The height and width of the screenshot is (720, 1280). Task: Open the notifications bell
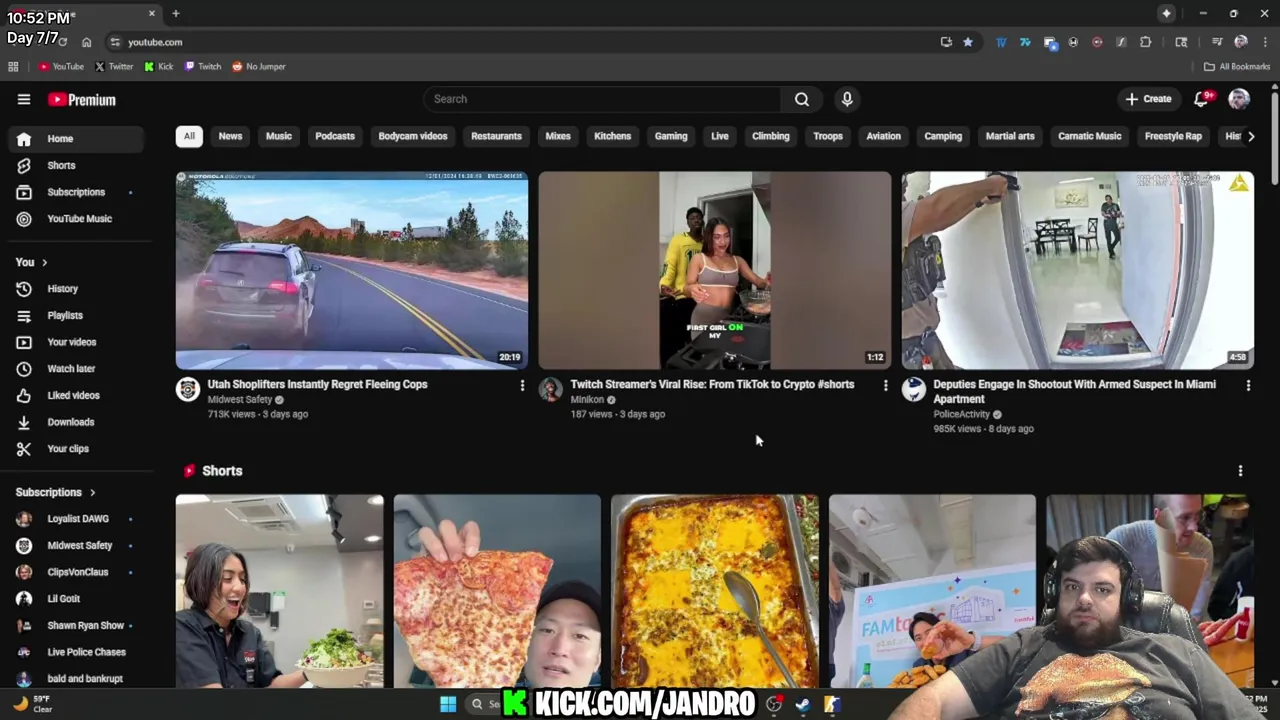[x=1202, y=98]
